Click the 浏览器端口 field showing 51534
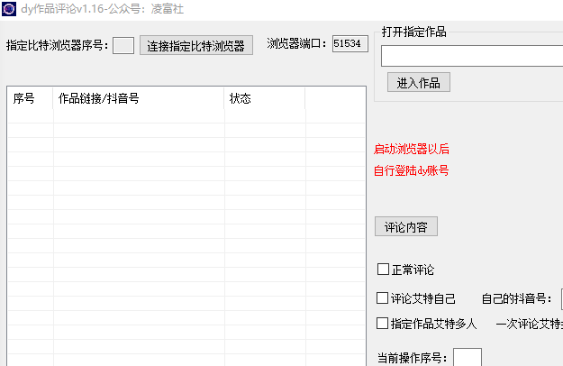Image resolution: width=563 pixels, height=366 pixels. pyautogui.click(x=350, y=43)
